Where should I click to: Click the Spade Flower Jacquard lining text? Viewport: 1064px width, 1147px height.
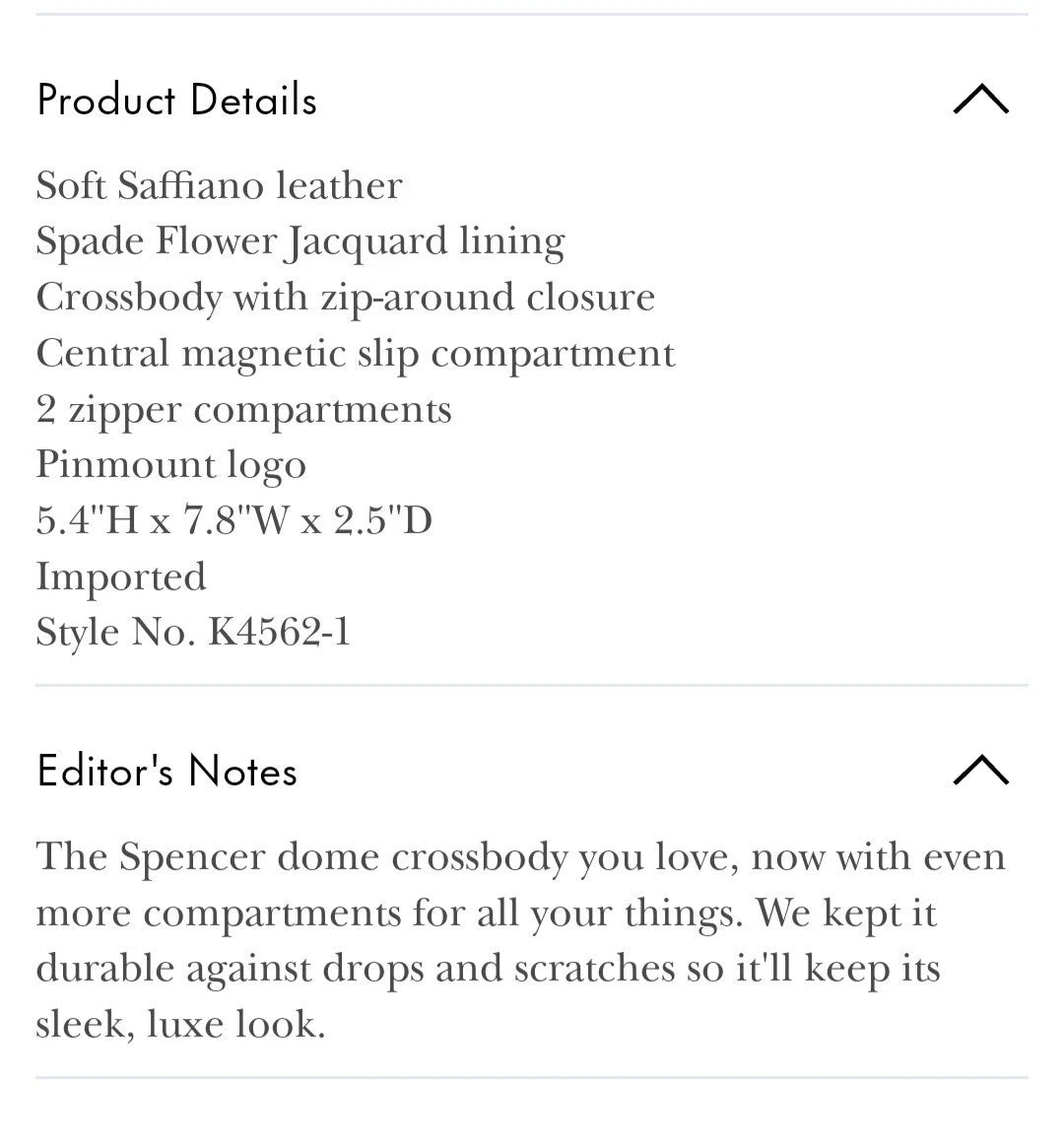click(x=299, y=242)
